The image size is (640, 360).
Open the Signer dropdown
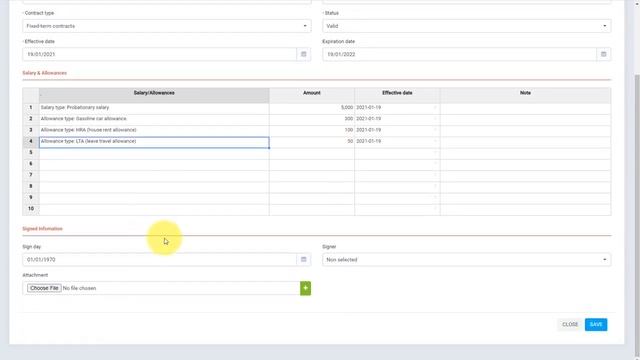click(x=467, y=260)
